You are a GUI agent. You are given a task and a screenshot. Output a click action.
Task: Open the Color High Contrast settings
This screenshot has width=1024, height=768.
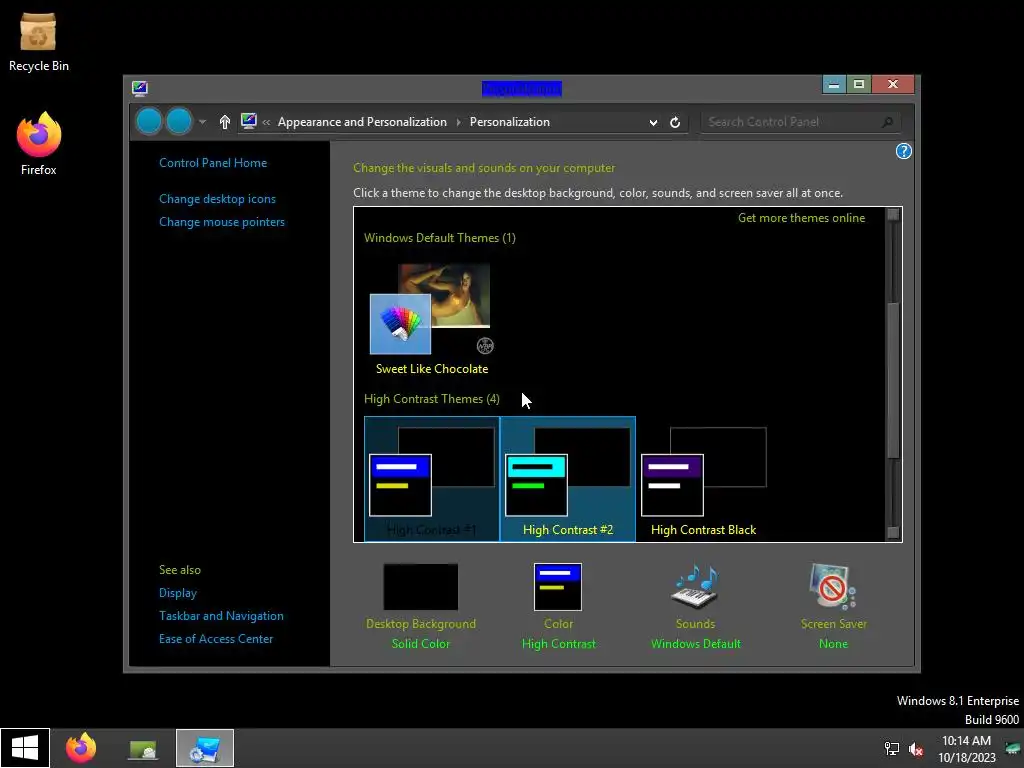pos(558,606)
